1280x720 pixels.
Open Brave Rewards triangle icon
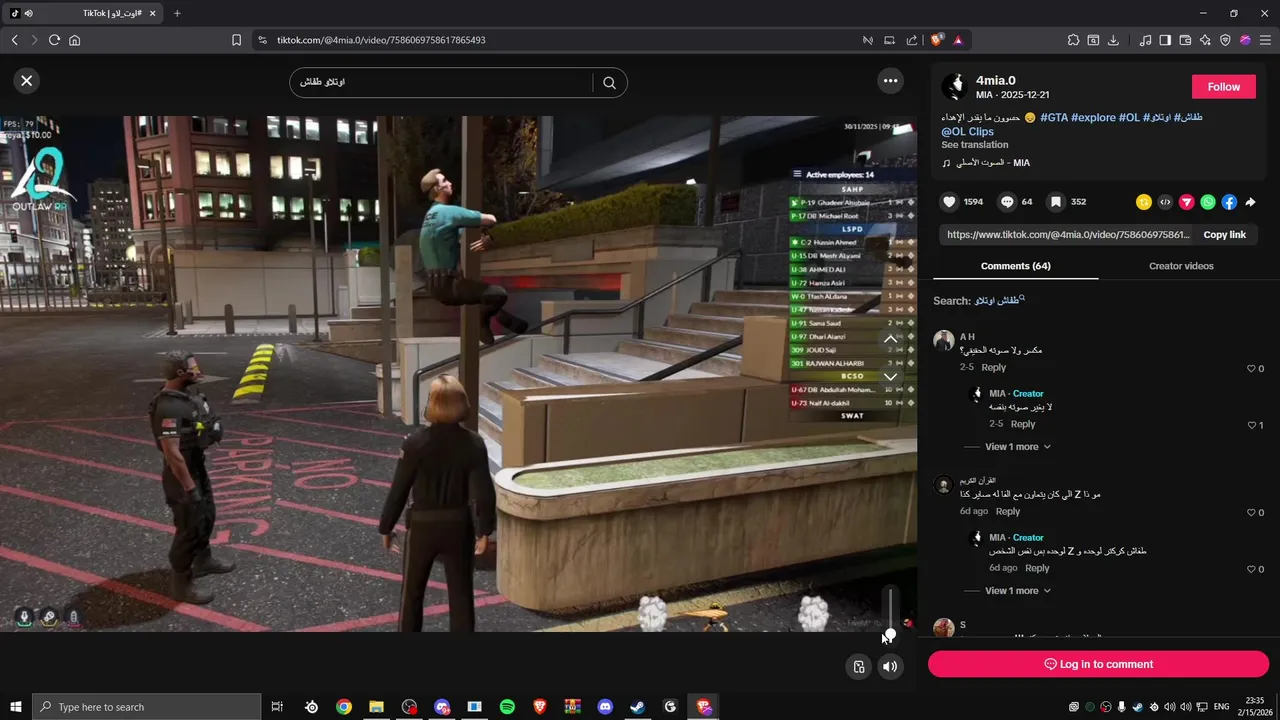(958, 40)
